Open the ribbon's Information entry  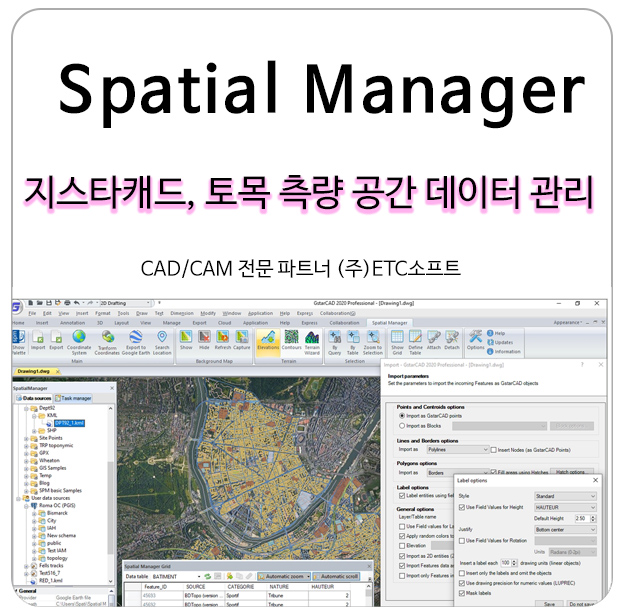click(x=504, y=351)
